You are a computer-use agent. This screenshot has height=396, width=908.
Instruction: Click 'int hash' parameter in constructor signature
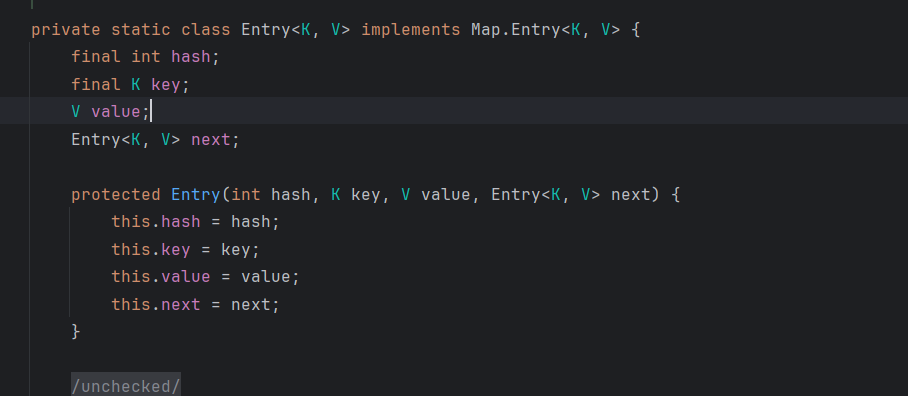tap(270, 195)
